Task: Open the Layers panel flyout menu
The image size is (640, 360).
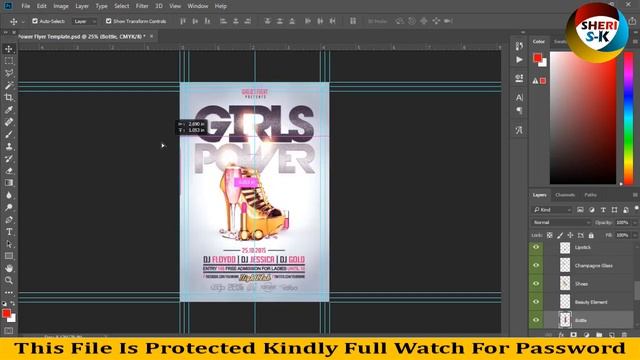Action: (635, 195)
